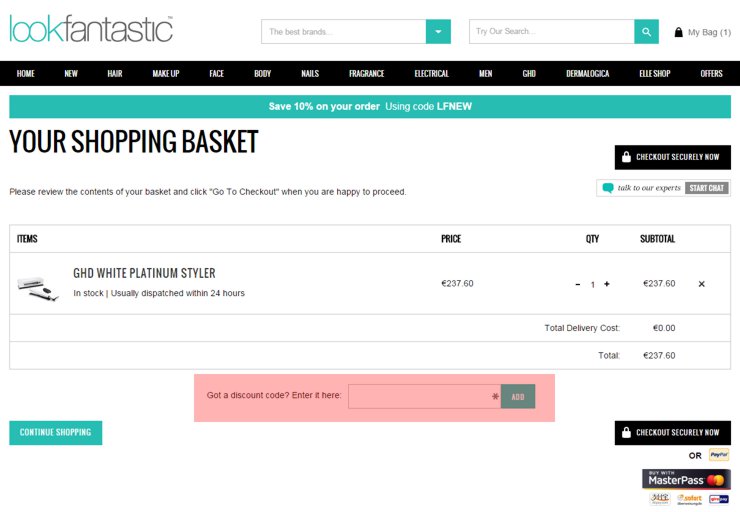
Task: Click top Checkout Securely Now button
Action: [x=673, y=157]
